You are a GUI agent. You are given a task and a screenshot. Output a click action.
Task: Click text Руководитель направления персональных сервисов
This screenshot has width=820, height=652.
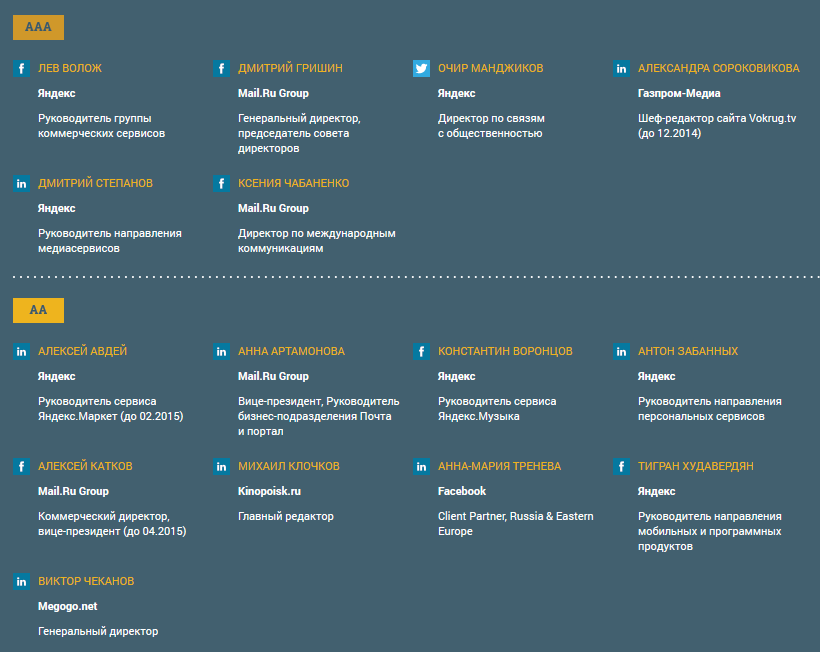[710, 408]
